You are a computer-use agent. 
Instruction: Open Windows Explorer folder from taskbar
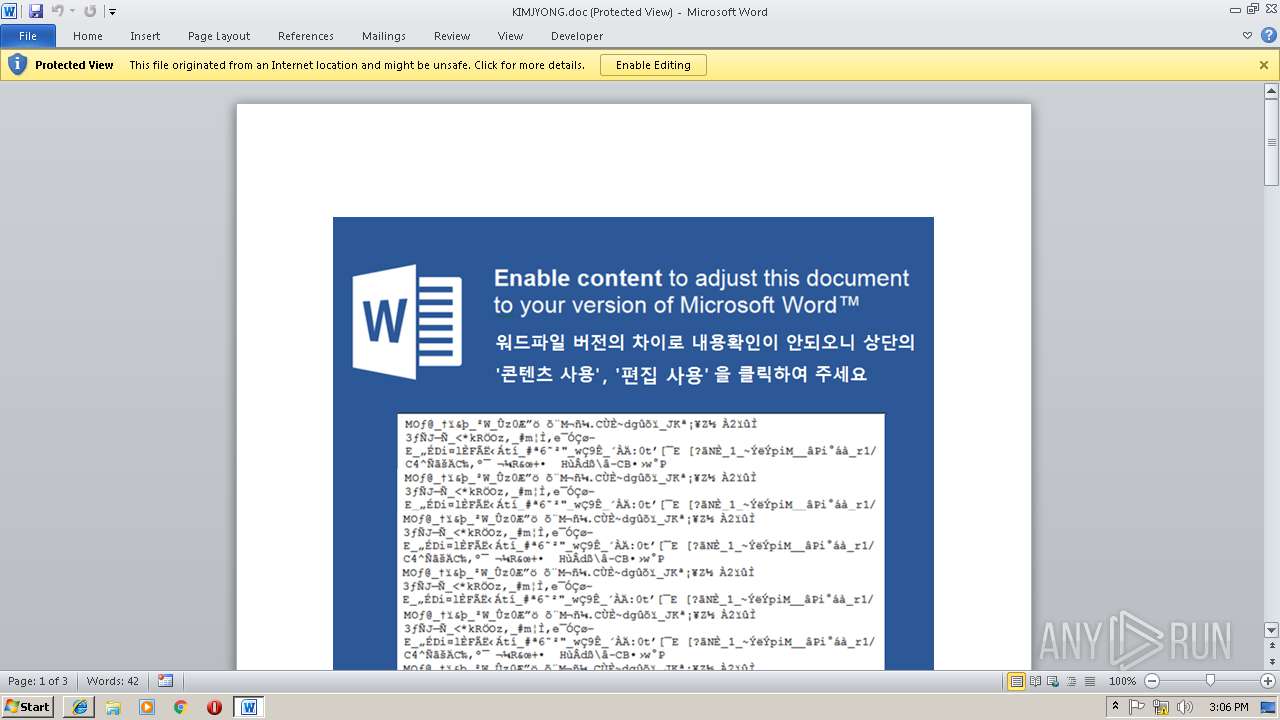113,707
